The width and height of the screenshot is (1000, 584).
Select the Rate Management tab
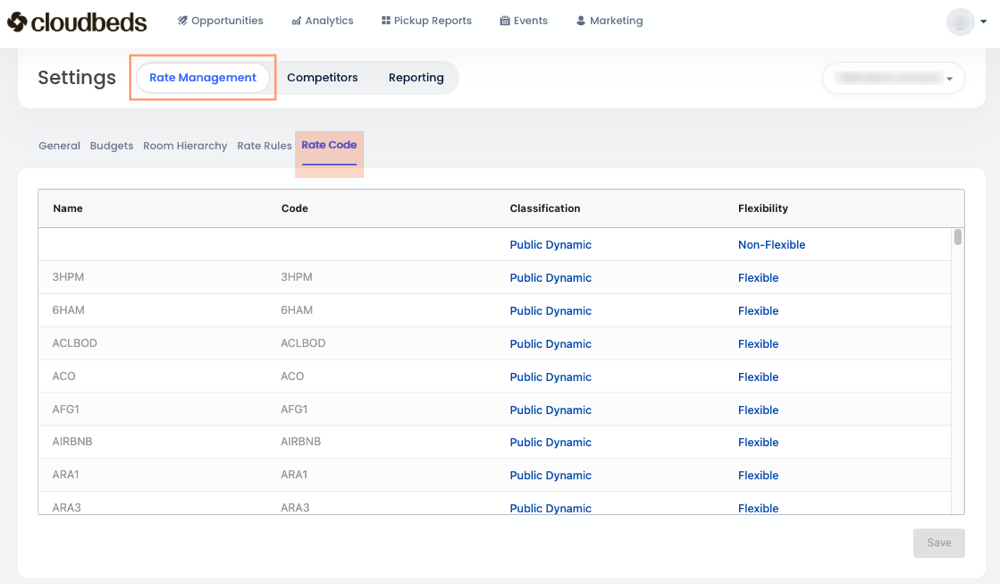203,78
